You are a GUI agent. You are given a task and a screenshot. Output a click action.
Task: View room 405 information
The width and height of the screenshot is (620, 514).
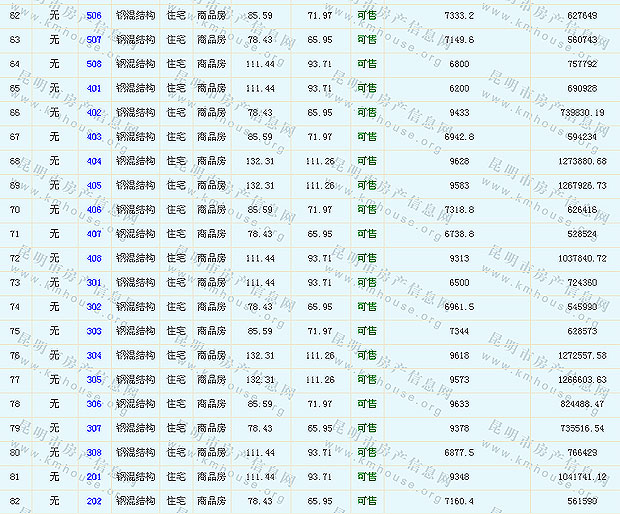[x=94, y=185]
